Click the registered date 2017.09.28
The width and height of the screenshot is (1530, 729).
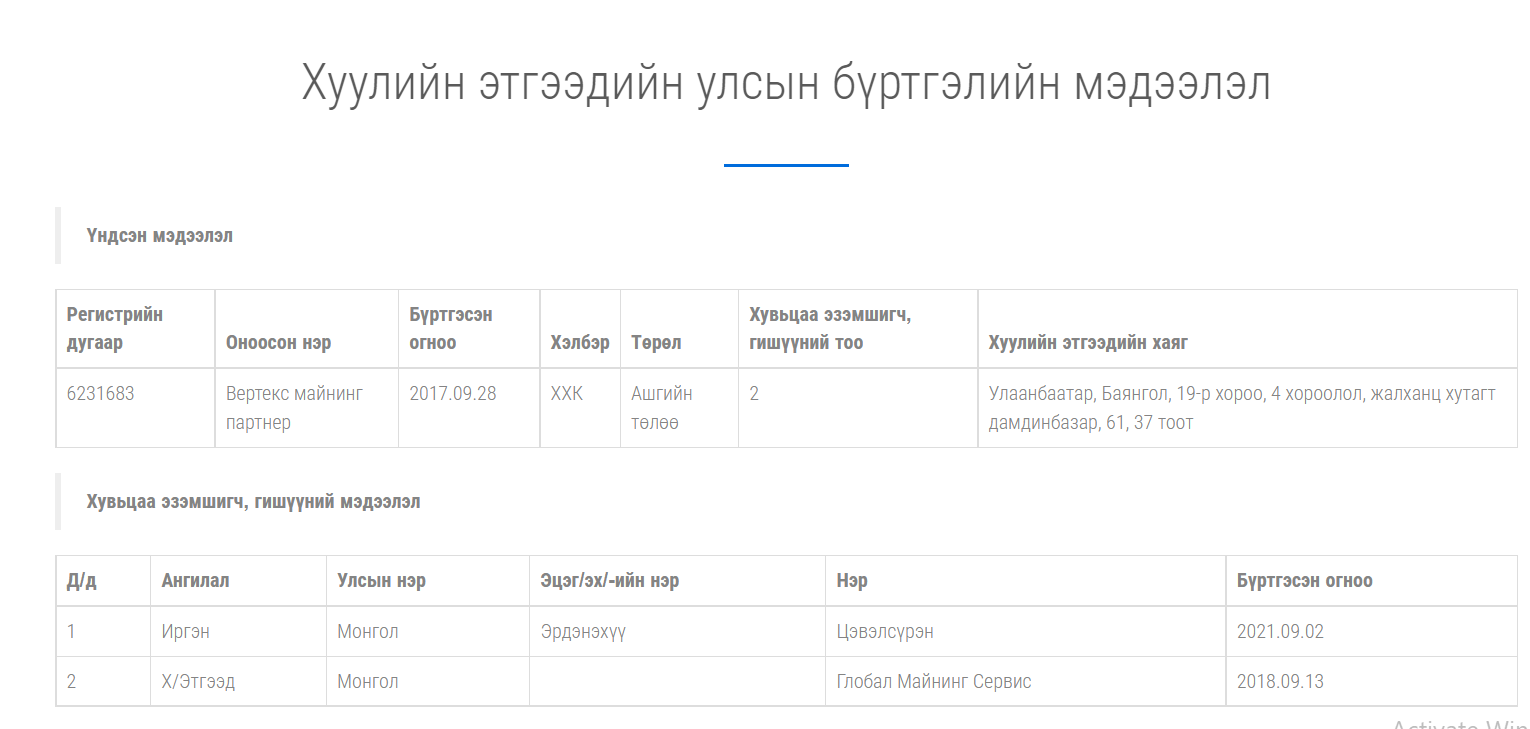(x=452, y=393)
